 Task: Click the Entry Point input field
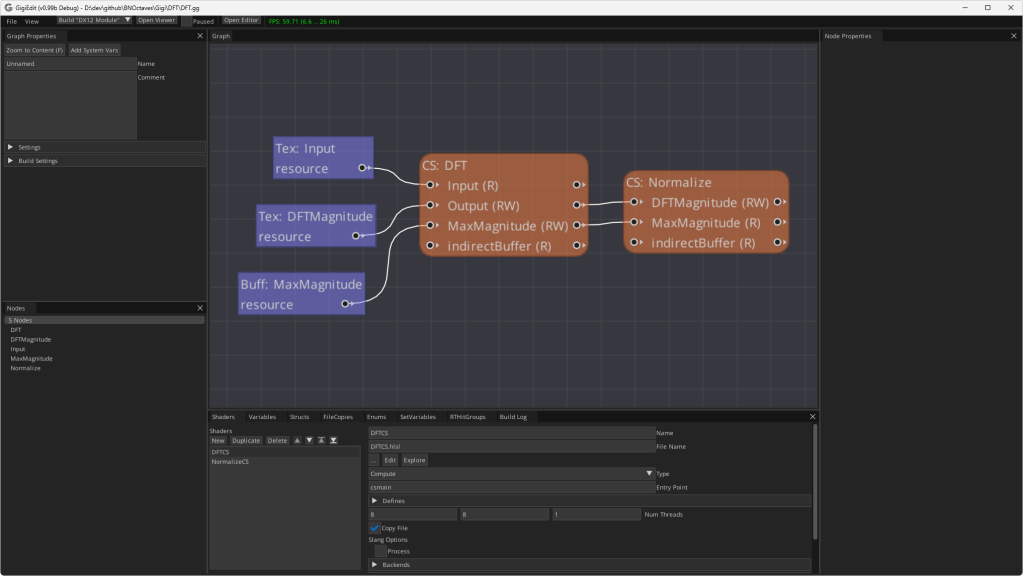[510, 488]
